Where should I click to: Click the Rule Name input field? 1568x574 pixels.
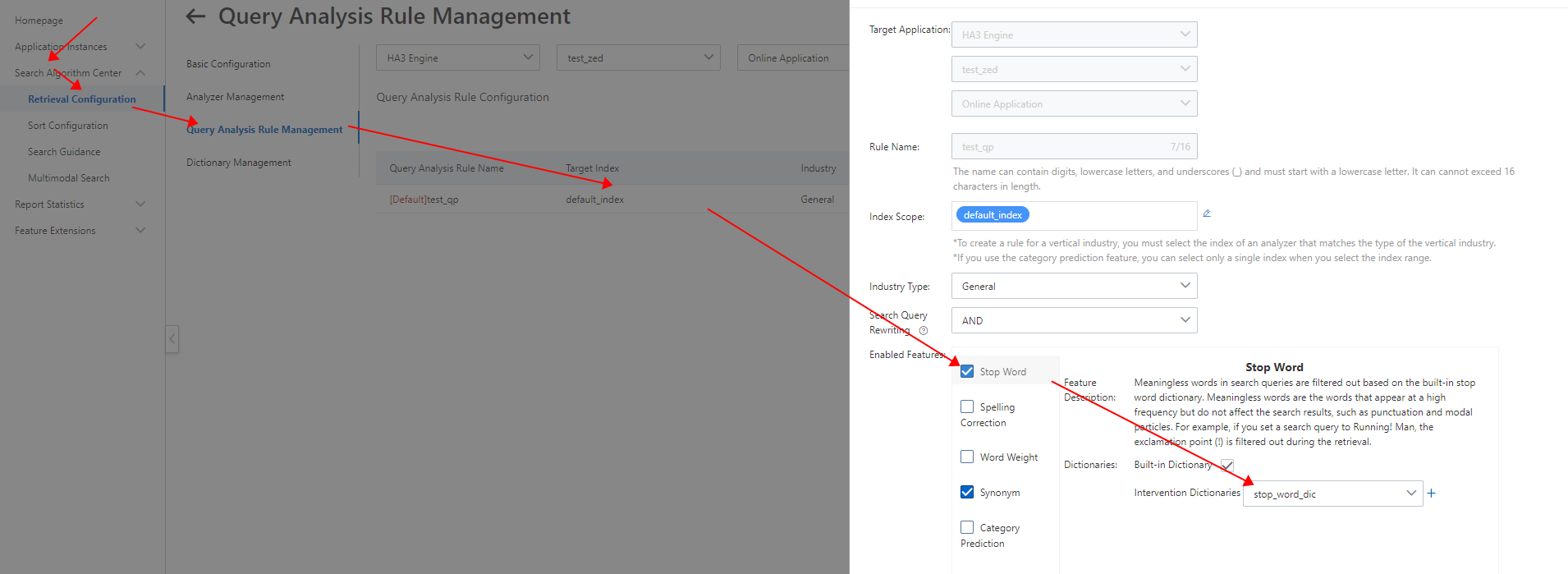[x=1074, y=146]
